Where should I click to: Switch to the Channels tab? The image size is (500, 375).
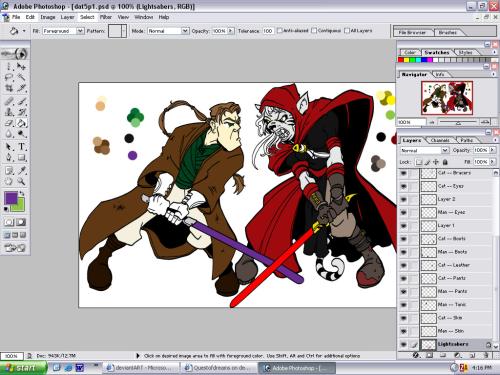(440, 140)
